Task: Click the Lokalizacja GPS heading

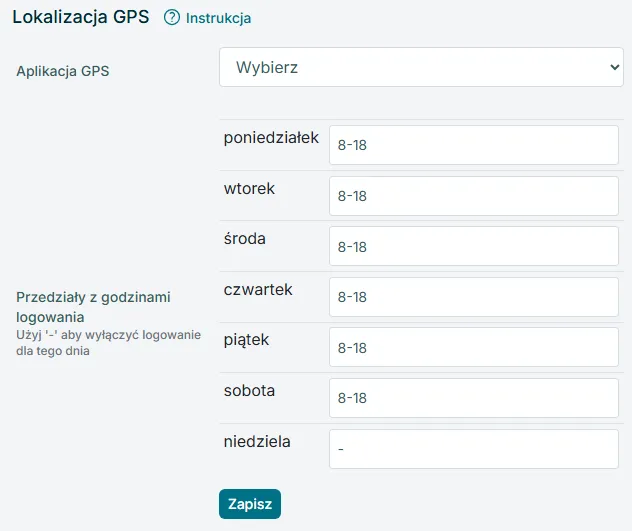Action: click(x=81, y=17)
